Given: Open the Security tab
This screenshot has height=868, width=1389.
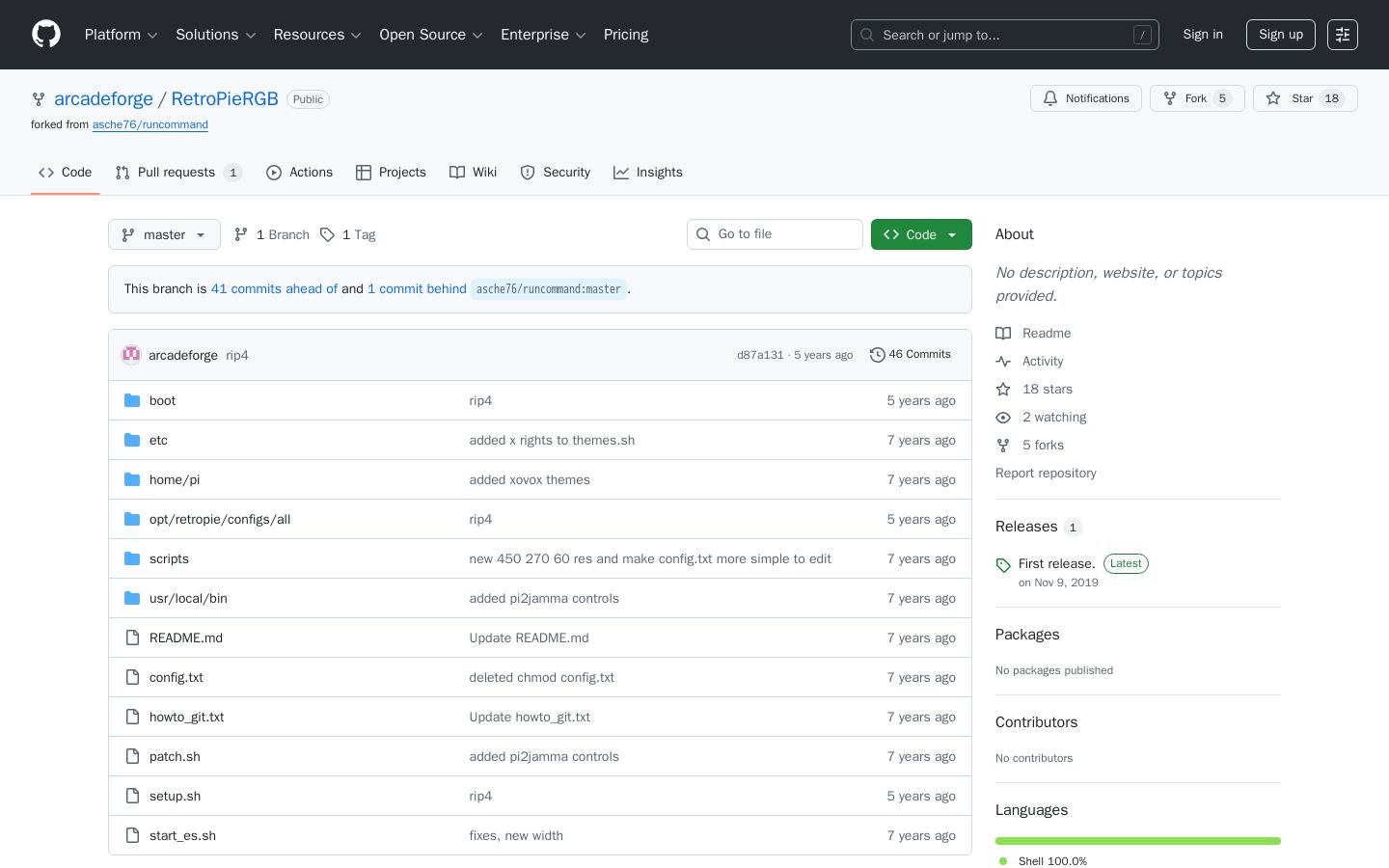Looking at the screenshot, I should [x=556, y=173].
